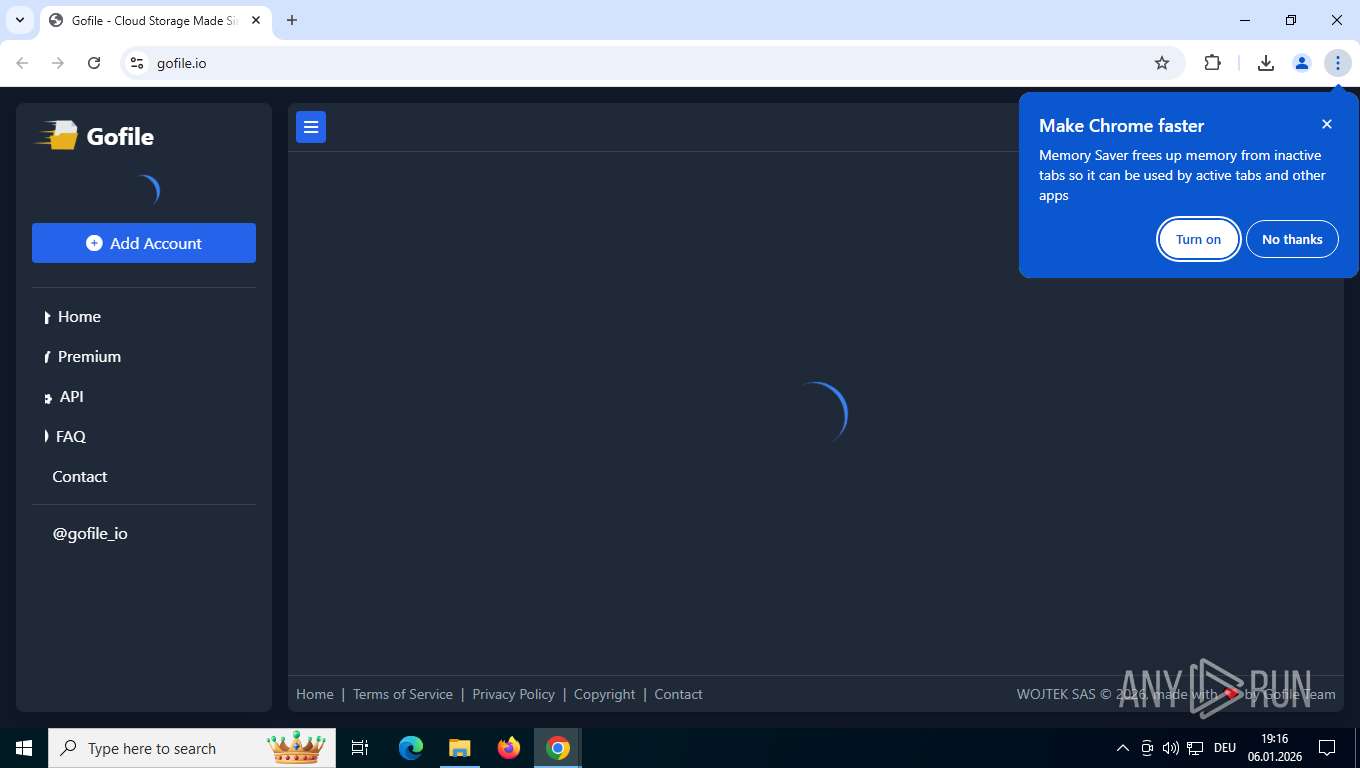Open the @gofile_io social link
The height and width of the screenshot is (768, 1360).
tap(90, 534)
